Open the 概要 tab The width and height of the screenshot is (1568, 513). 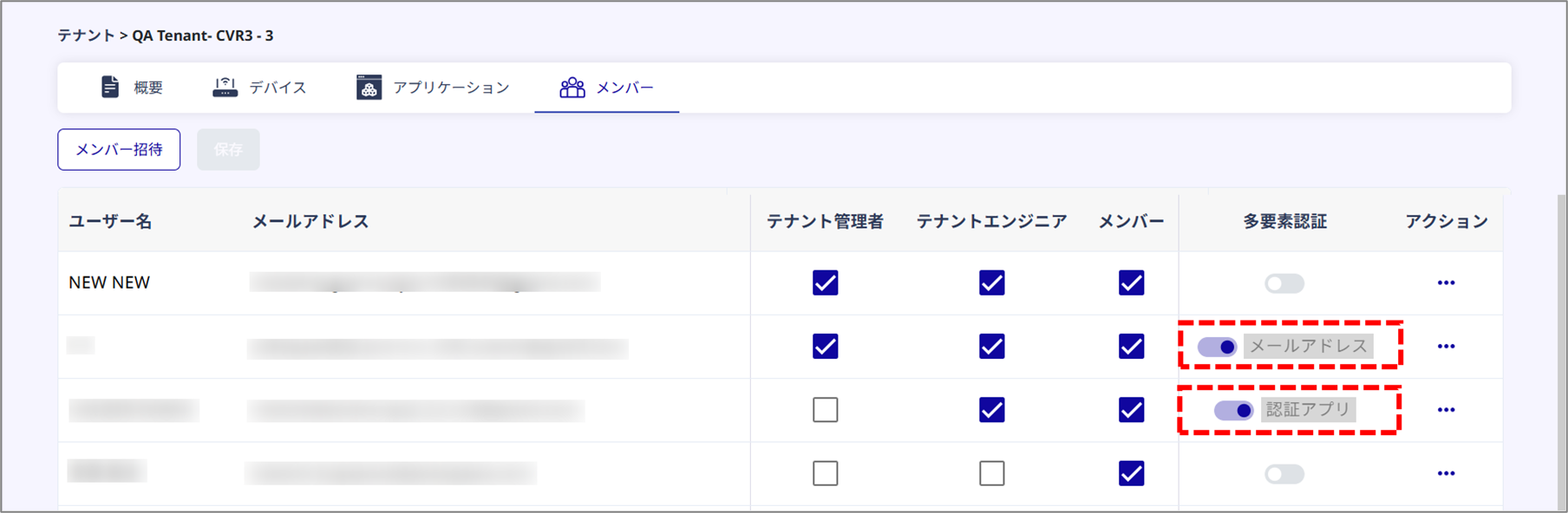pyautogui.click(x=132, y=88)
